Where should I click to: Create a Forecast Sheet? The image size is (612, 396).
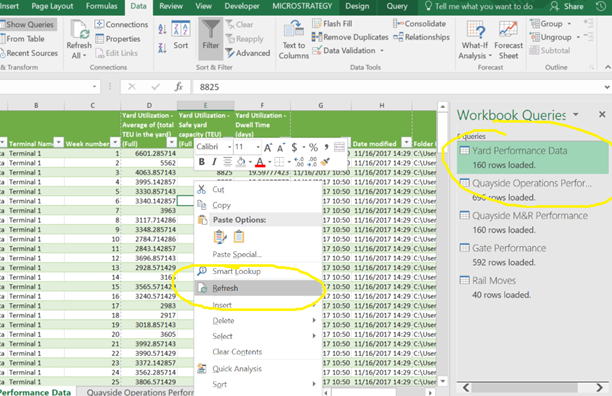pos(508,39)
